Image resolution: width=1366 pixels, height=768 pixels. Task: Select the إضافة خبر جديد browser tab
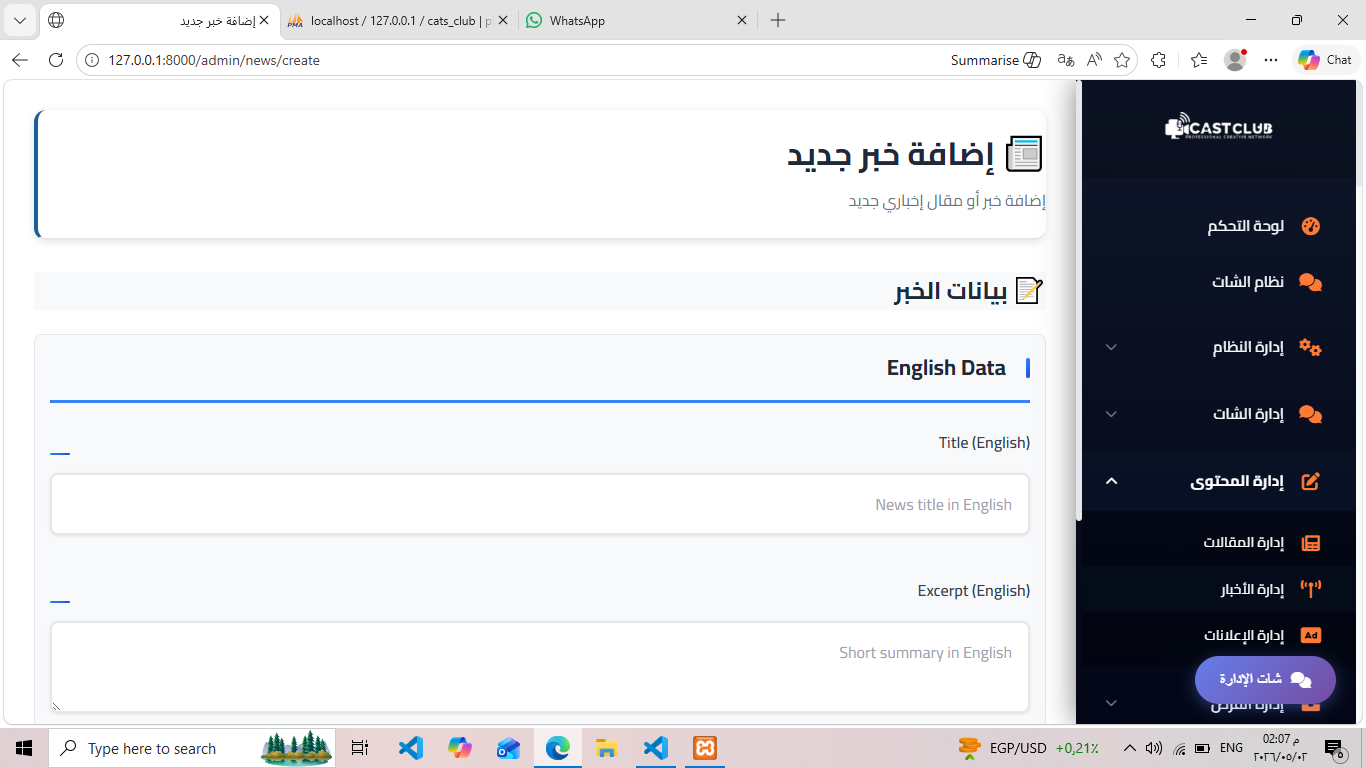[158, 20]
